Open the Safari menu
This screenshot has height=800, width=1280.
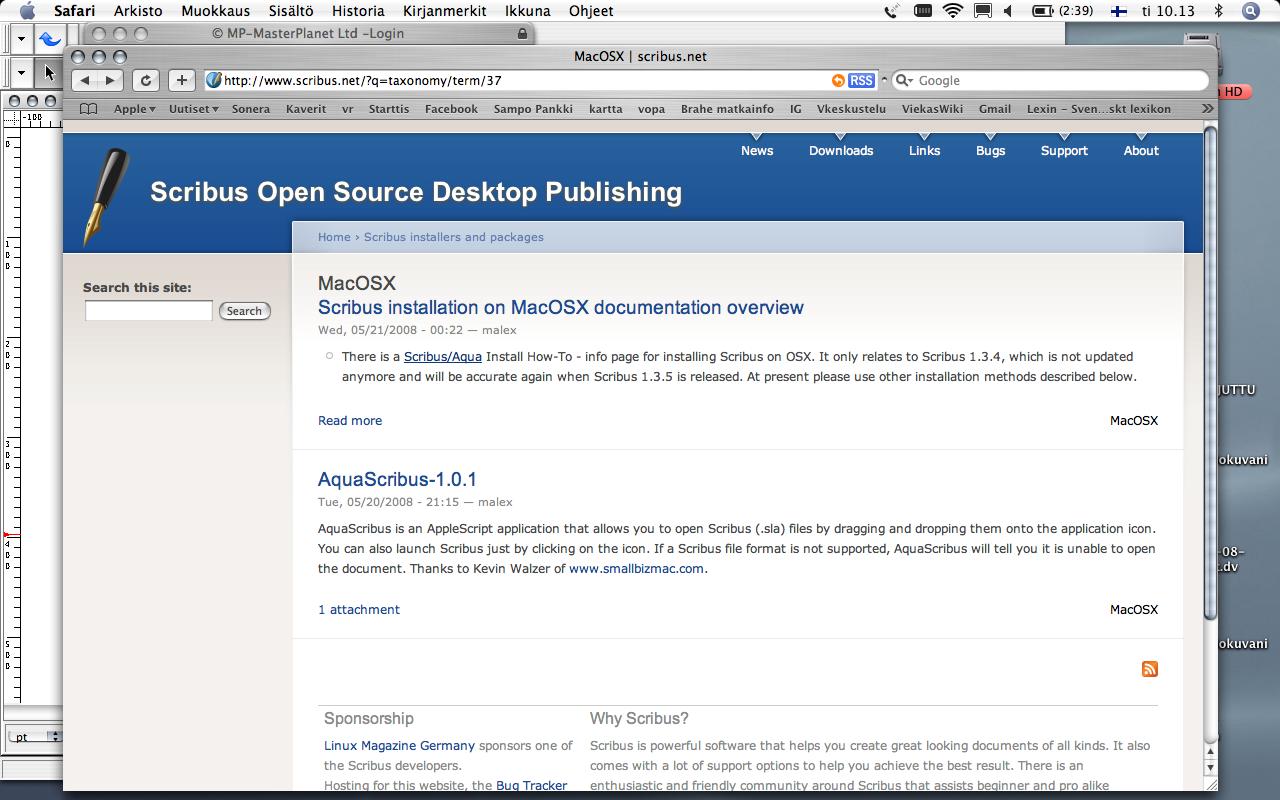point(75,11)
